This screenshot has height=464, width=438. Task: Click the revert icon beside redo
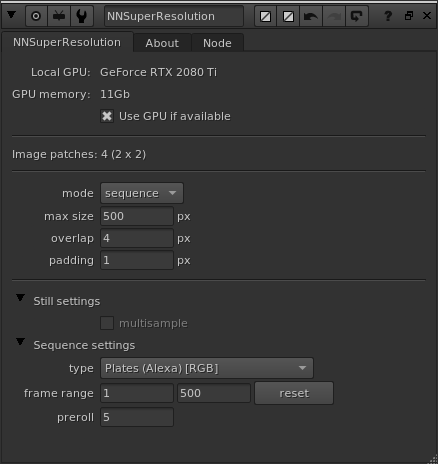point(357,16)
